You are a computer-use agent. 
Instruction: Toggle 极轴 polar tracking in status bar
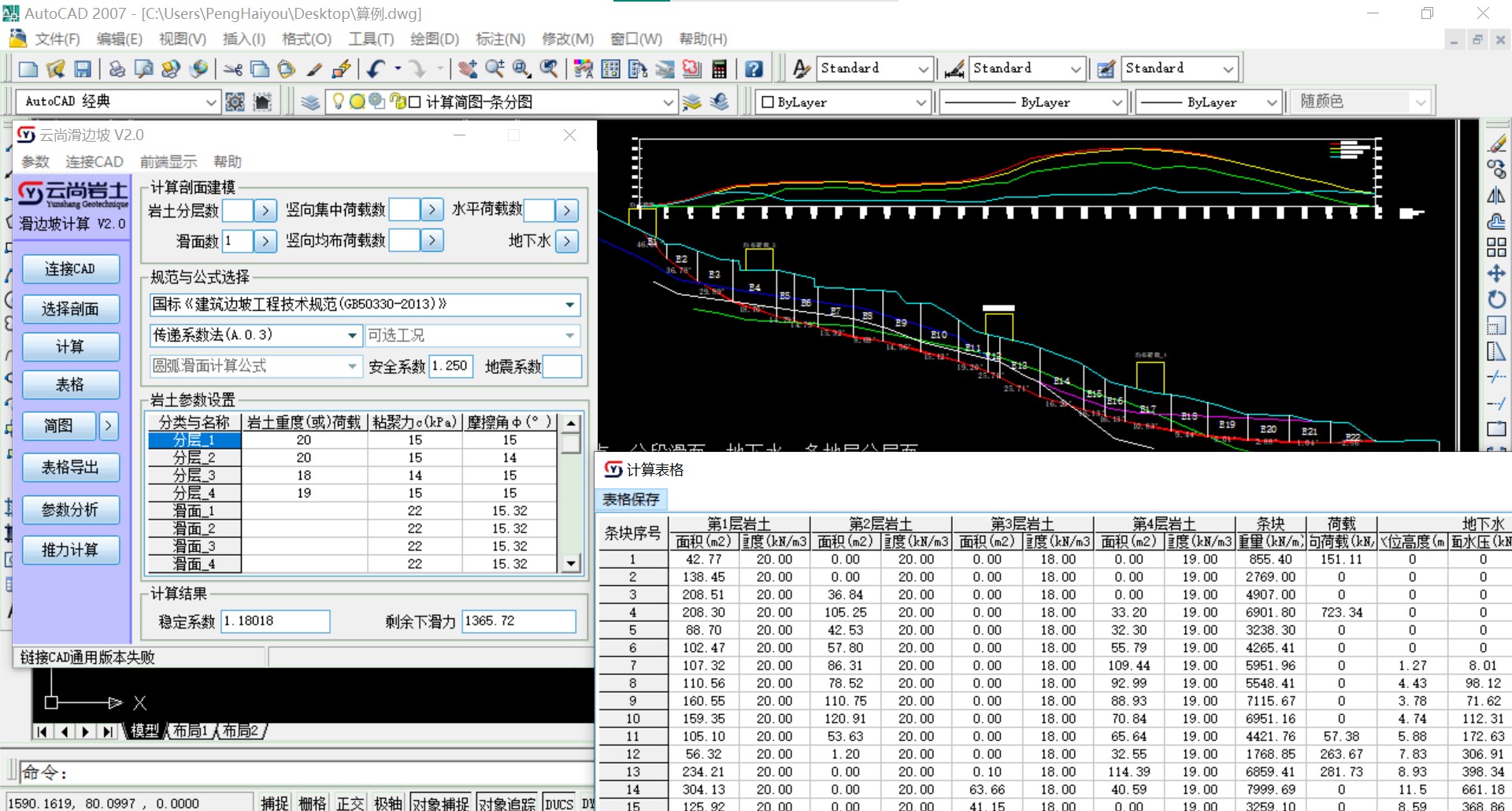(x=388, y=803)
